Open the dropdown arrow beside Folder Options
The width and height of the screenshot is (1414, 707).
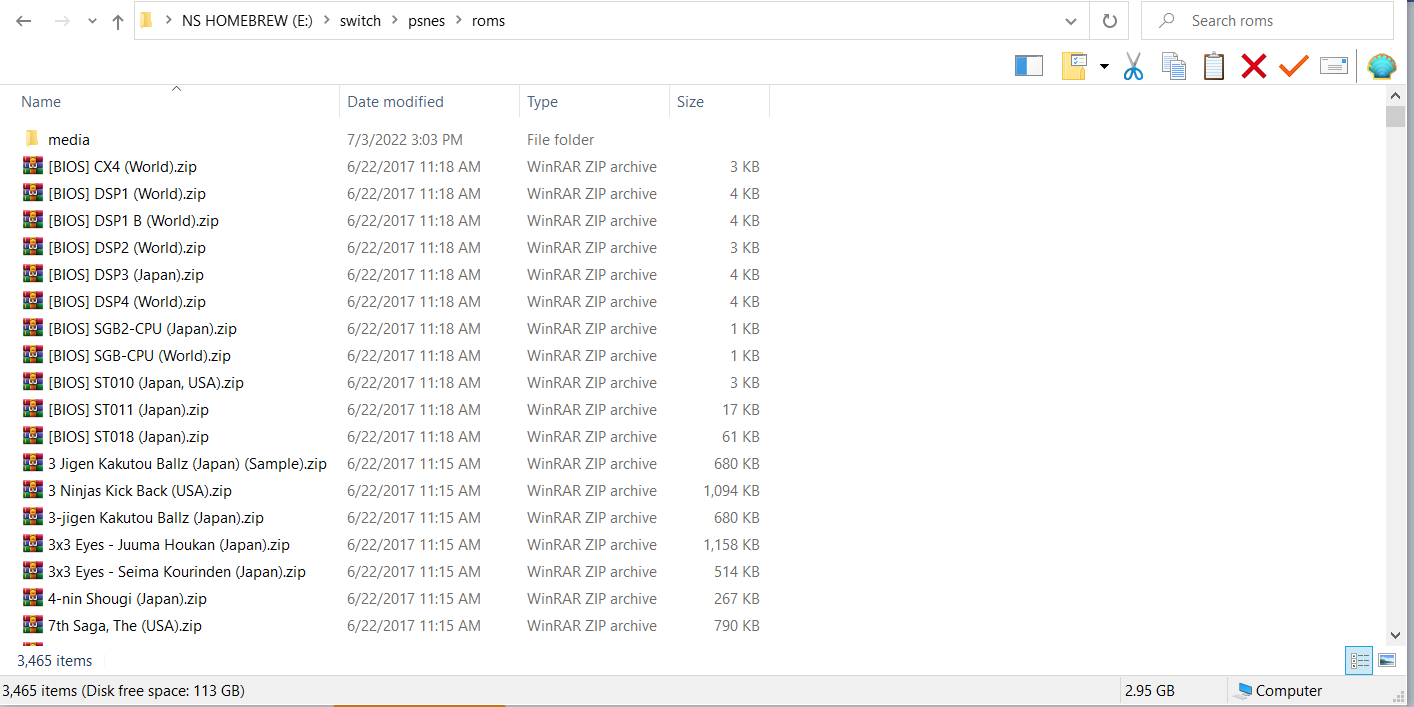(x=1104, y=67)
